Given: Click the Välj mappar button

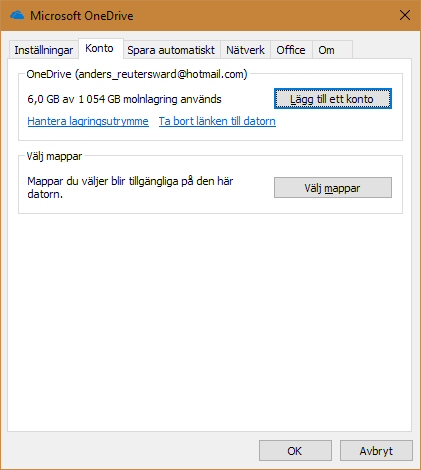Looking at the screenshot, I should click(x=333, y=188).
